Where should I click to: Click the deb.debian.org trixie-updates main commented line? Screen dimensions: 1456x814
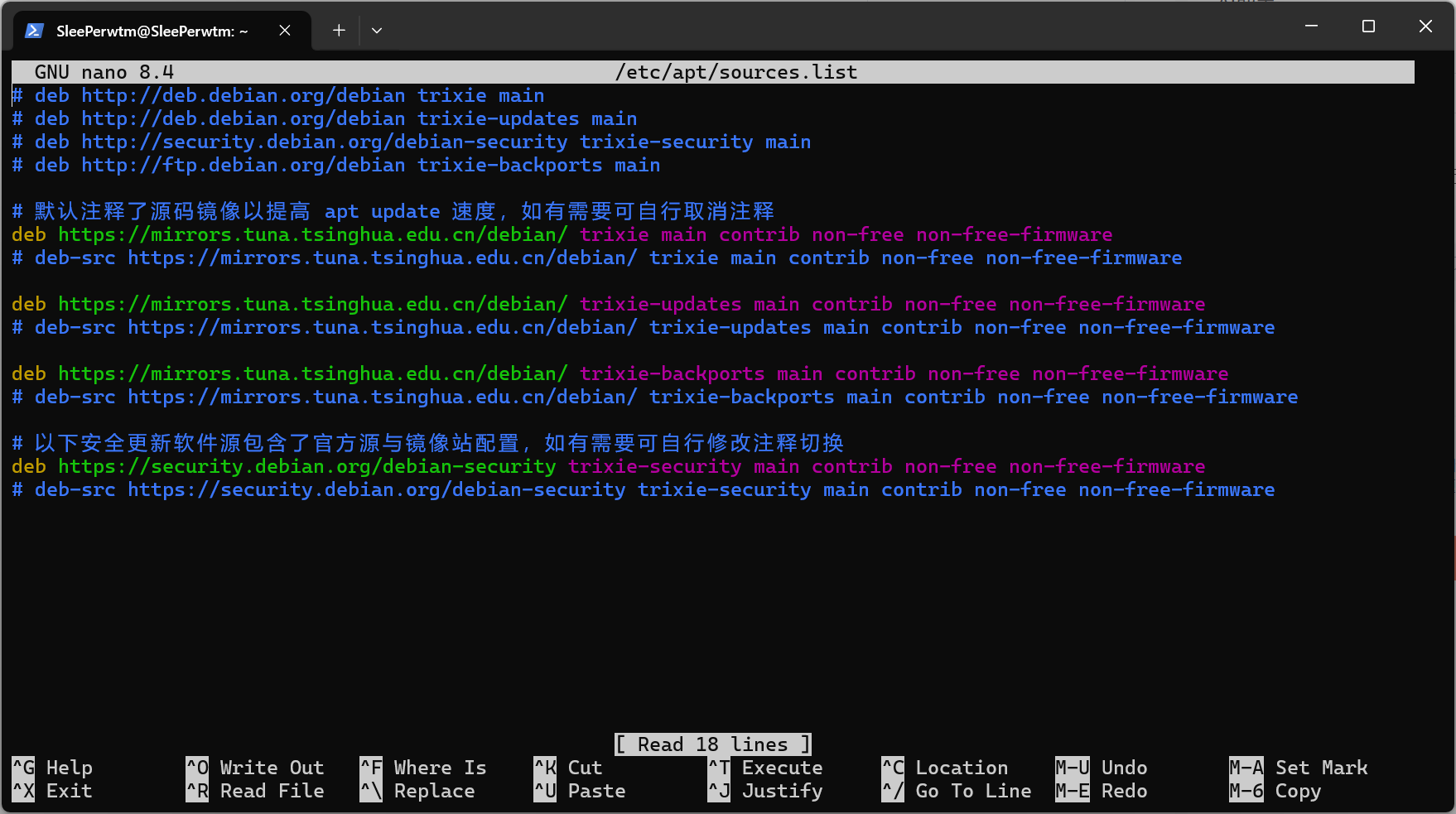tap(325, 118)
